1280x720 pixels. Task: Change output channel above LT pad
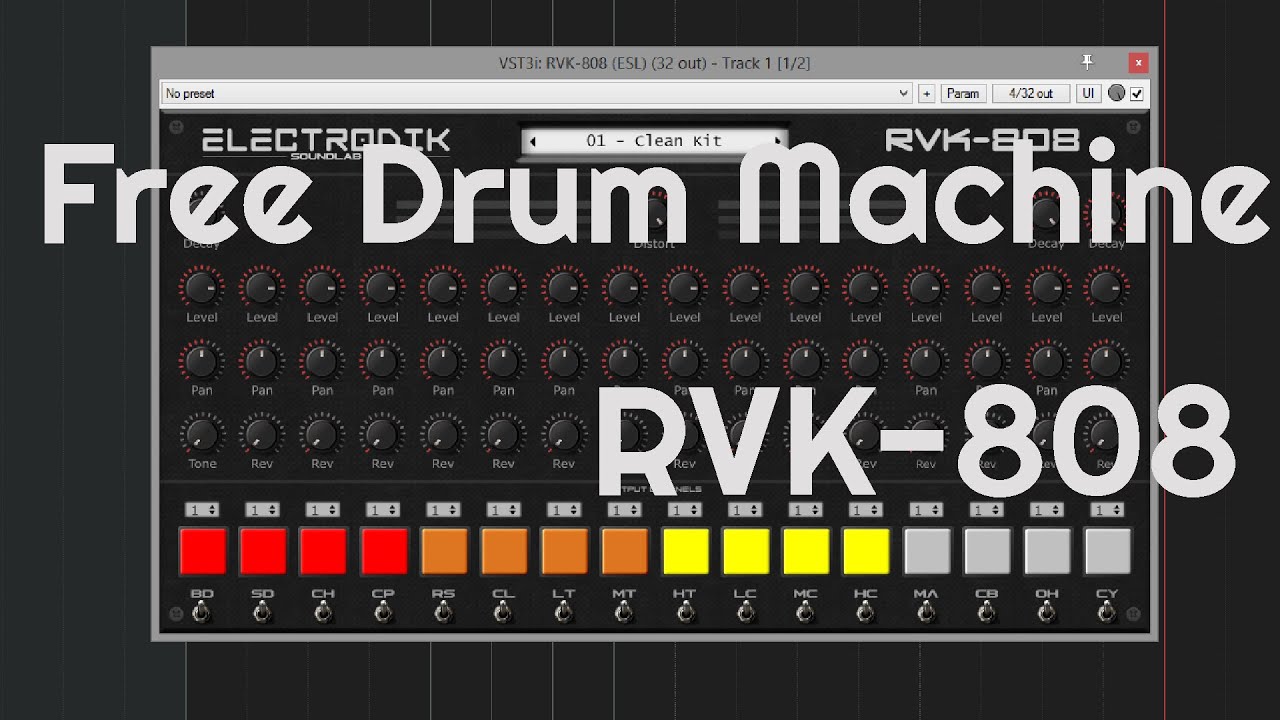click(x=563, y=509)
